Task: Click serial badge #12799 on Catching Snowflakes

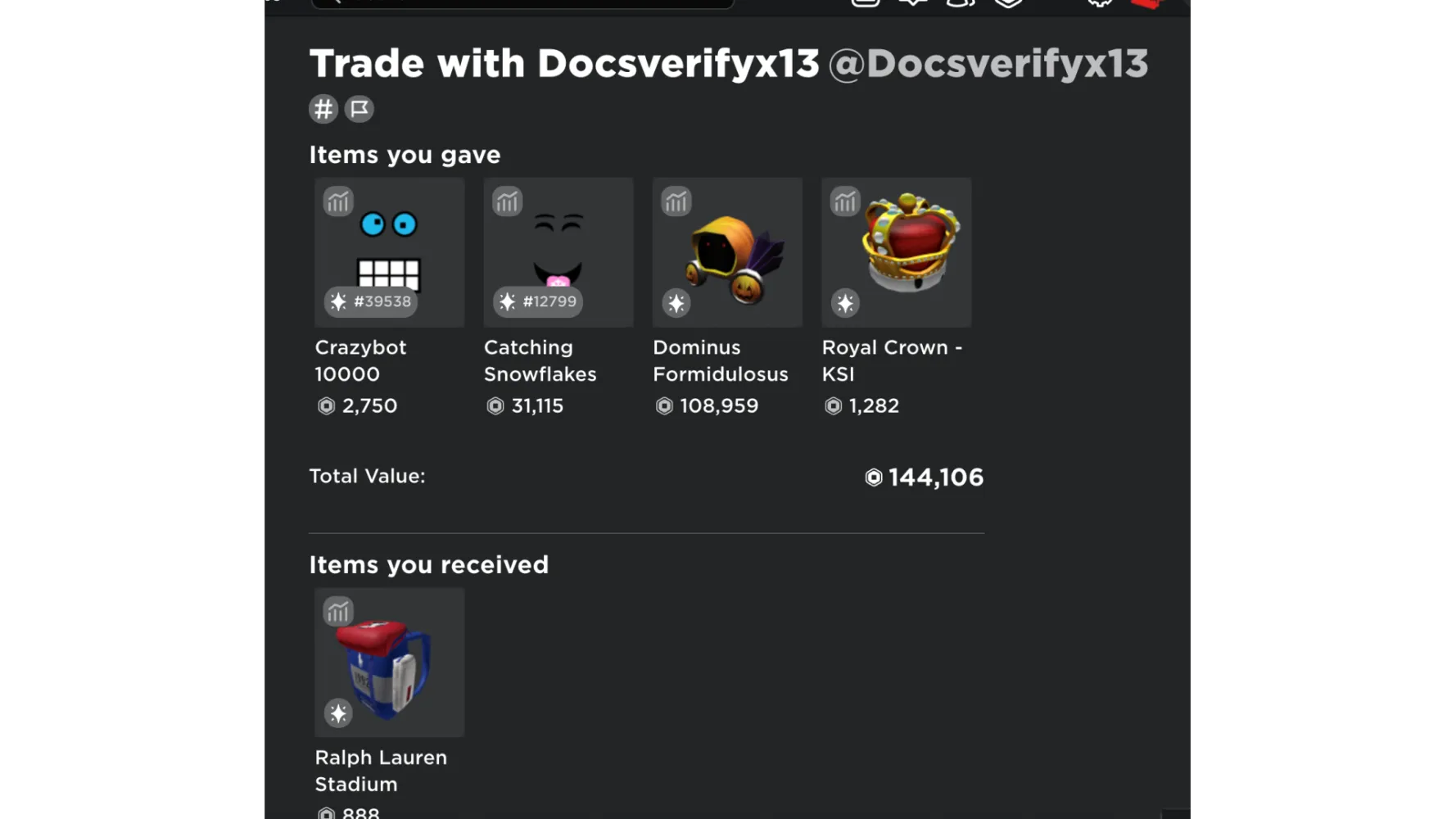Action: tap(538, 301)
